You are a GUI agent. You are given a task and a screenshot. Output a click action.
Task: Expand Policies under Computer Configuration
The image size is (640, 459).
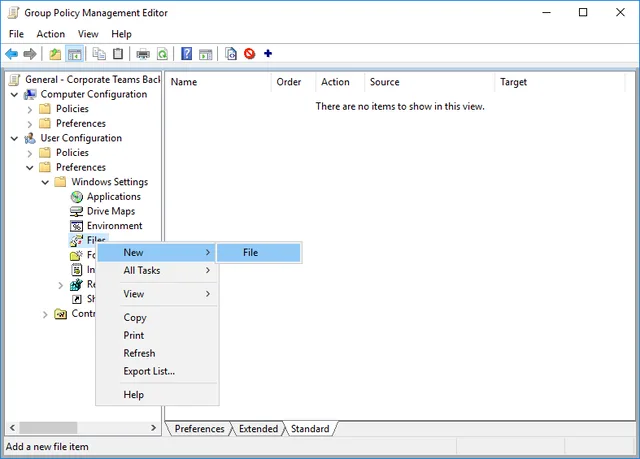29,109
